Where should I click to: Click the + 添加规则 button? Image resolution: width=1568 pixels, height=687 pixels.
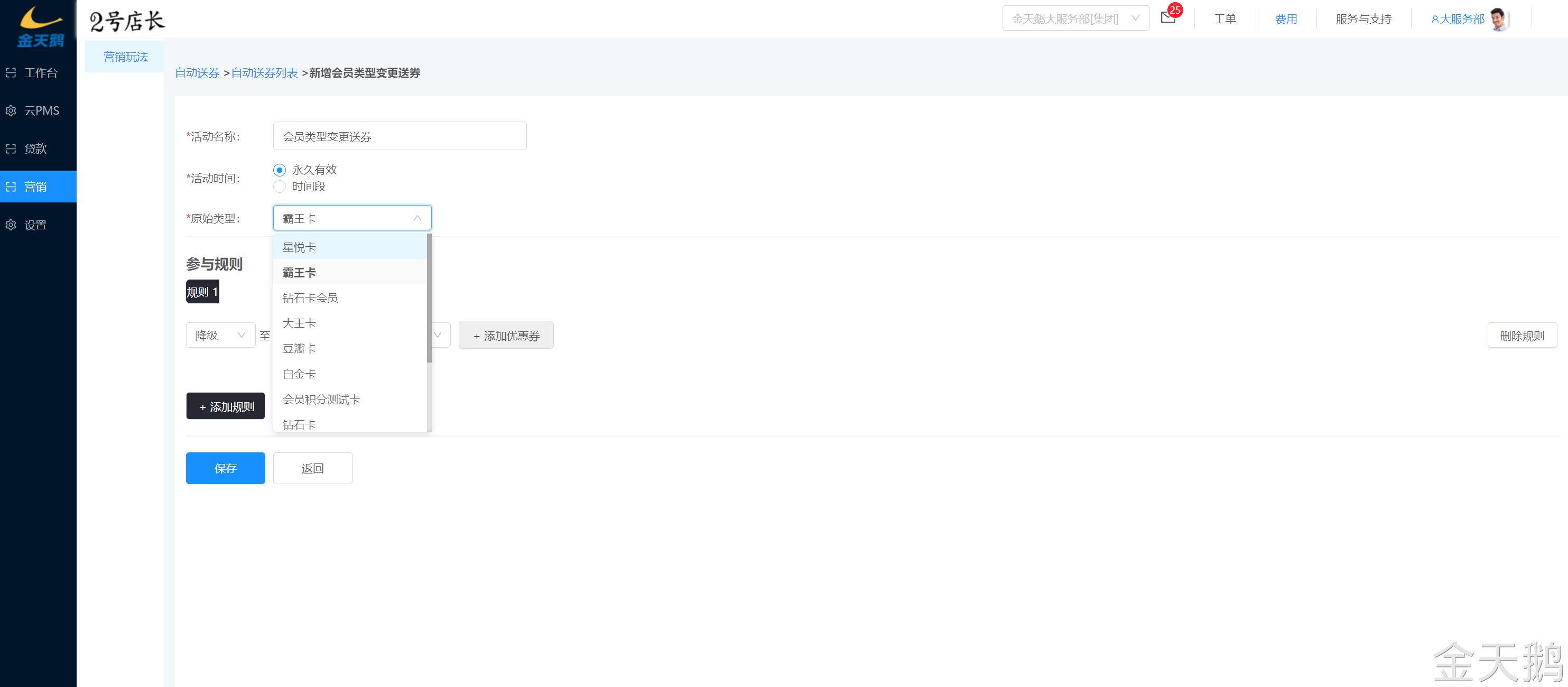pyautogui.click(x=225, y=406)
